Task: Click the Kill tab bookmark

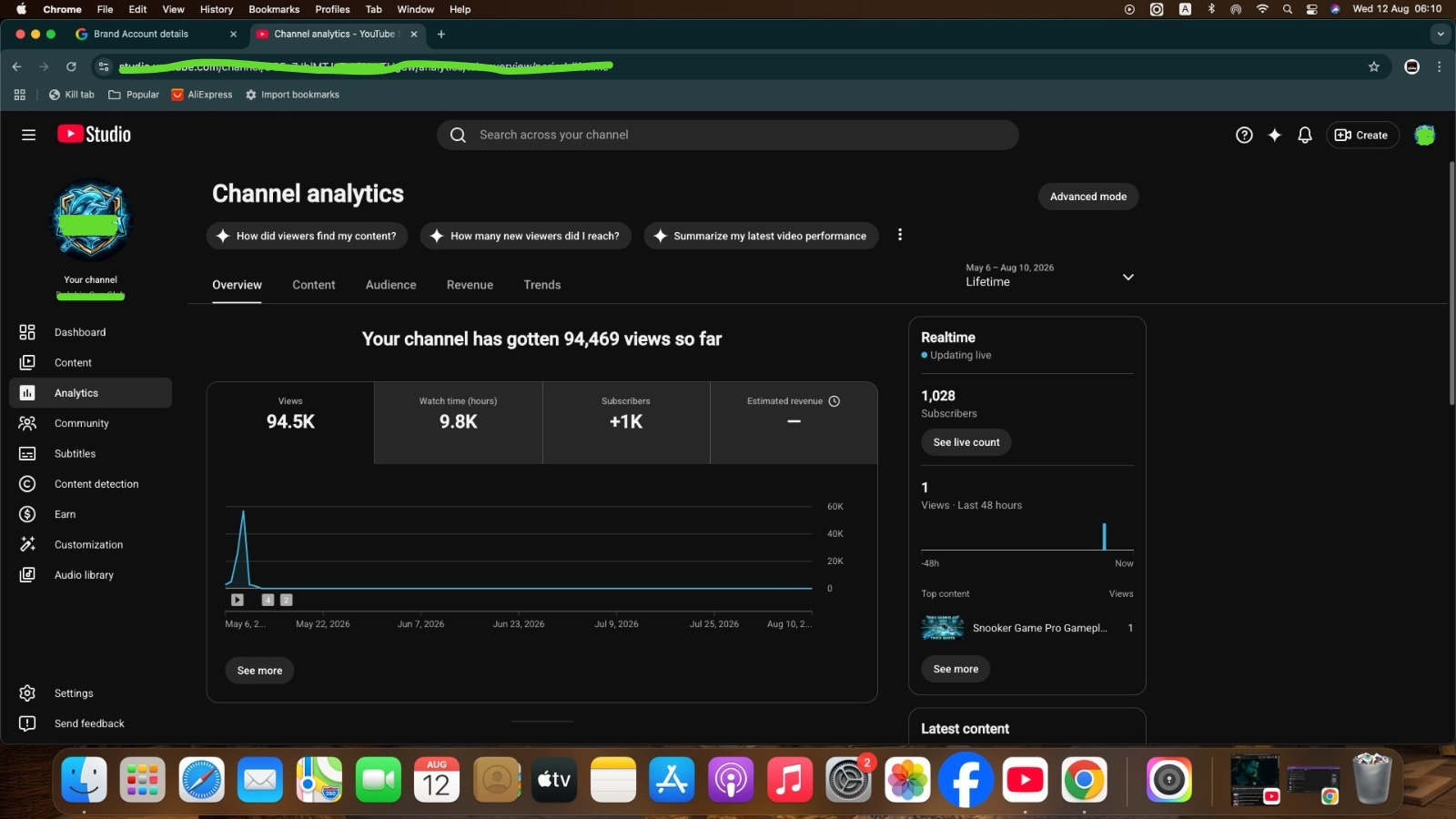Action: (x=72, y=95)
